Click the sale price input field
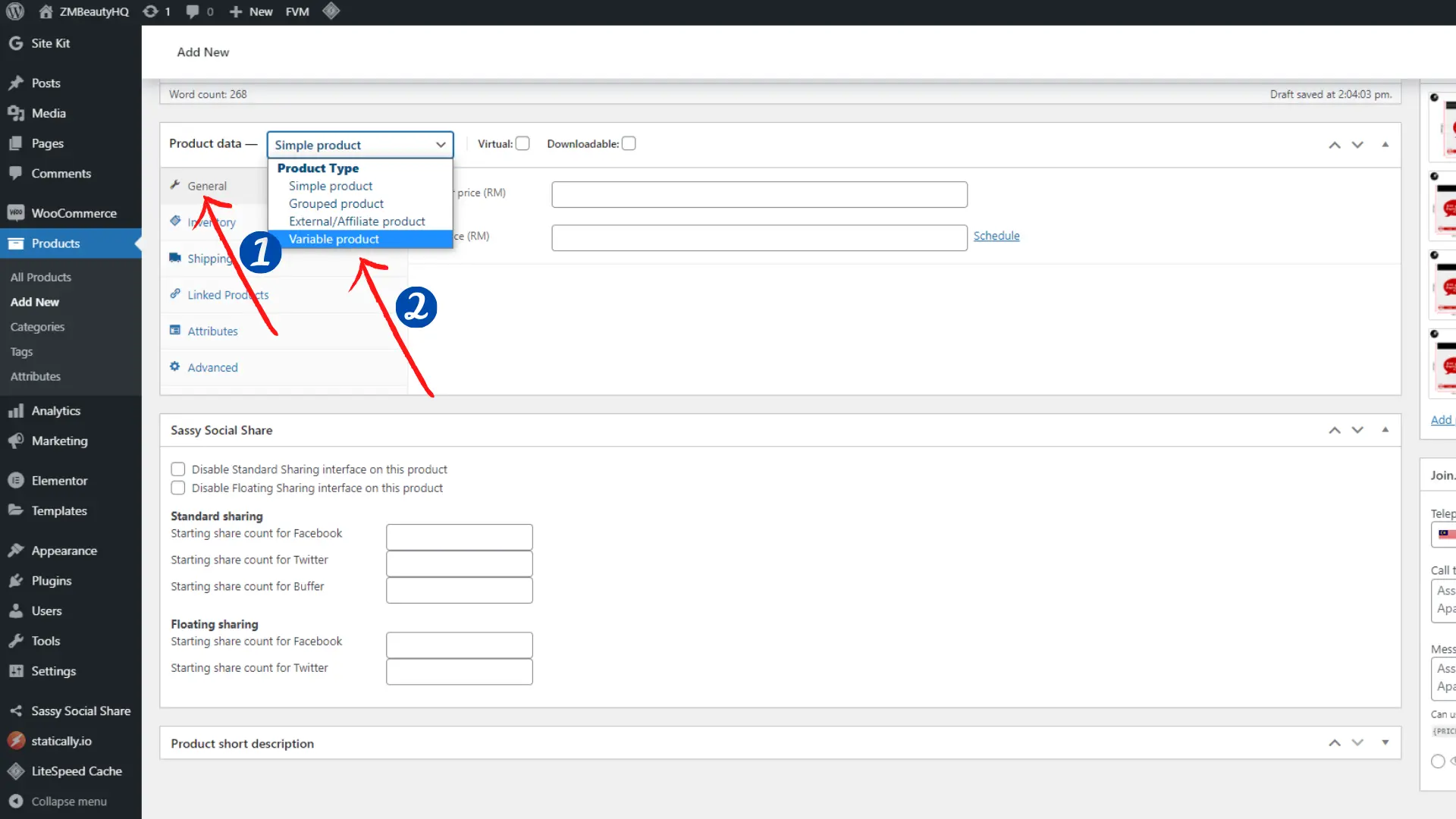Image resolution: width=1456 pixels, height=819 pixels. pyautogui.click(x=759, y=238)
